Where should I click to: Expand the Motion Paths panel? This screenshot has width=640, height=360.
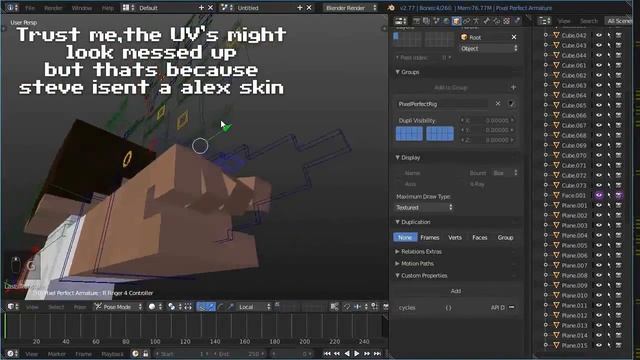tap(397, 263)
